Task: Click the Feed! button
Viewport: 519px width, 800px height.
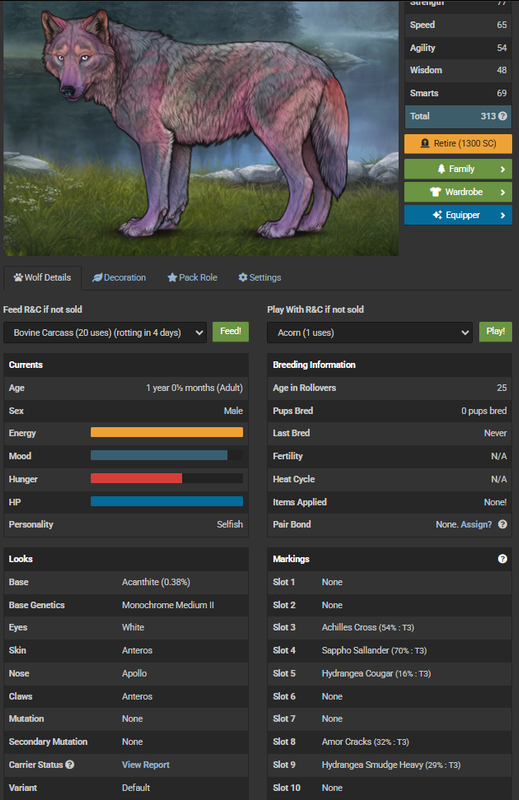Action: (231, 332)
